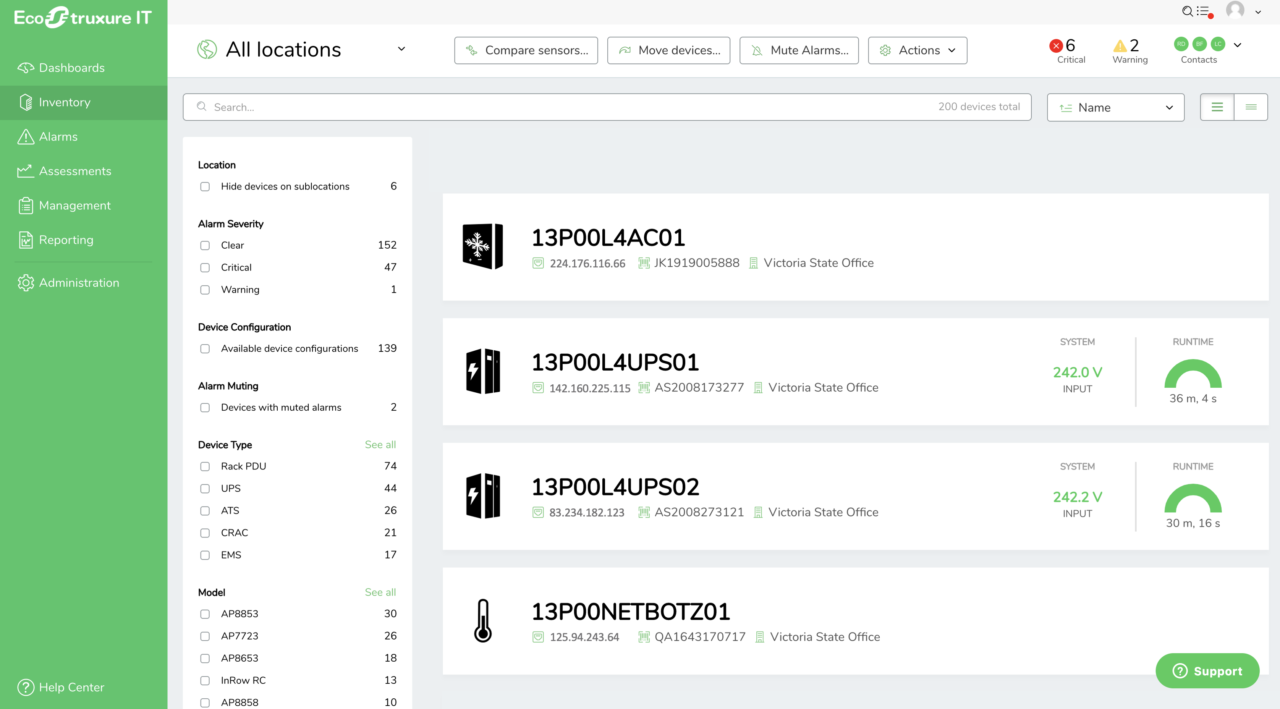Image resolution: width=1280 pixels, height=709 pixels.
Task: Open the notifications list icon
Action: (x=1204, y=11)
